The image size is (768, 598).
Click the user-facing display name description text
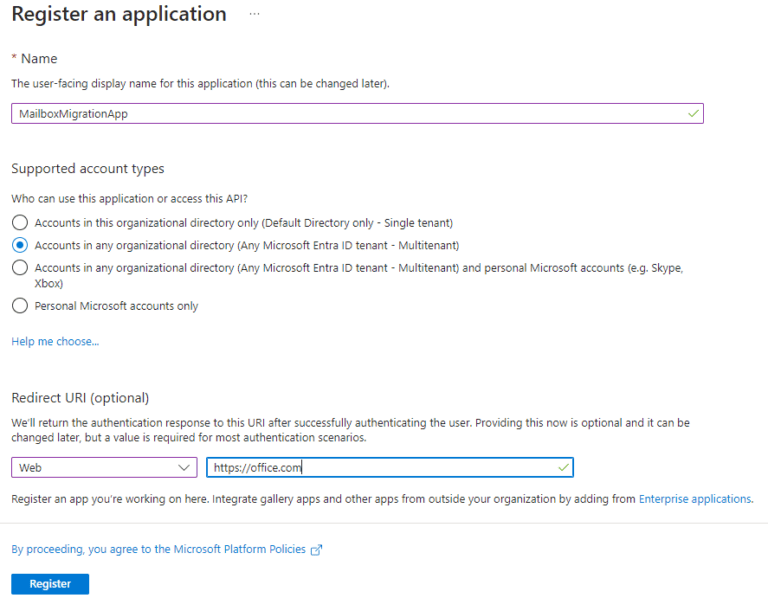200,84
